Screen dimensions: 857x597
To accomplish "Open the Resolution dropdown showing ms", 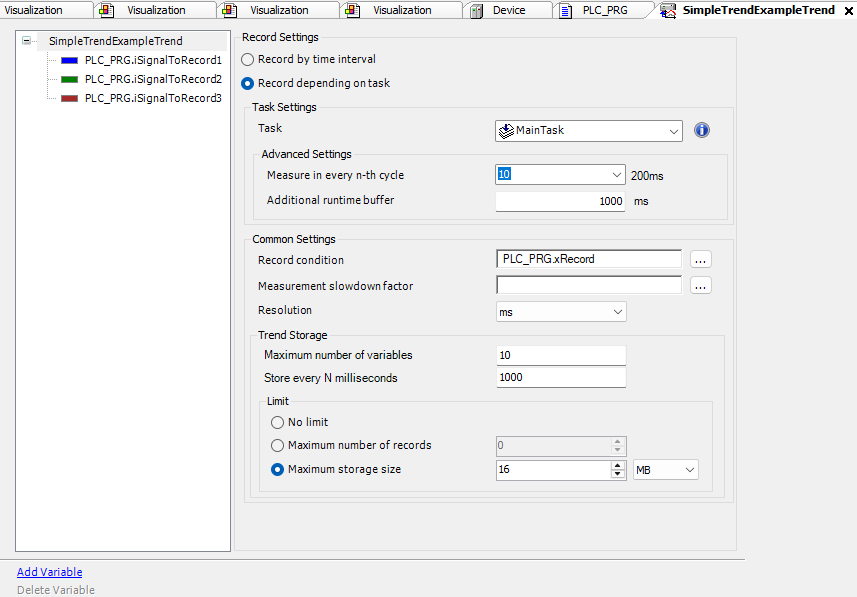I will pyautogui.click(x=618, y=311).
